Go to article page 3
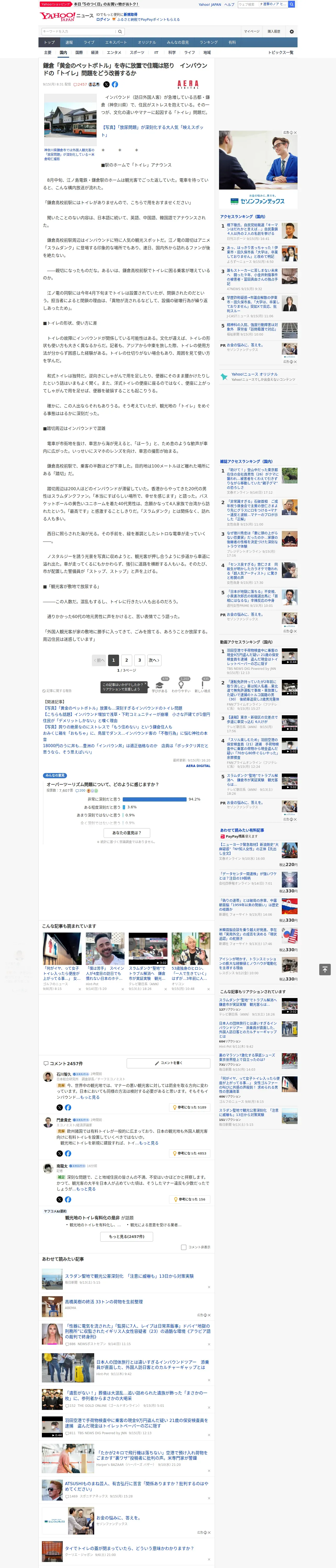 point(140,660)
